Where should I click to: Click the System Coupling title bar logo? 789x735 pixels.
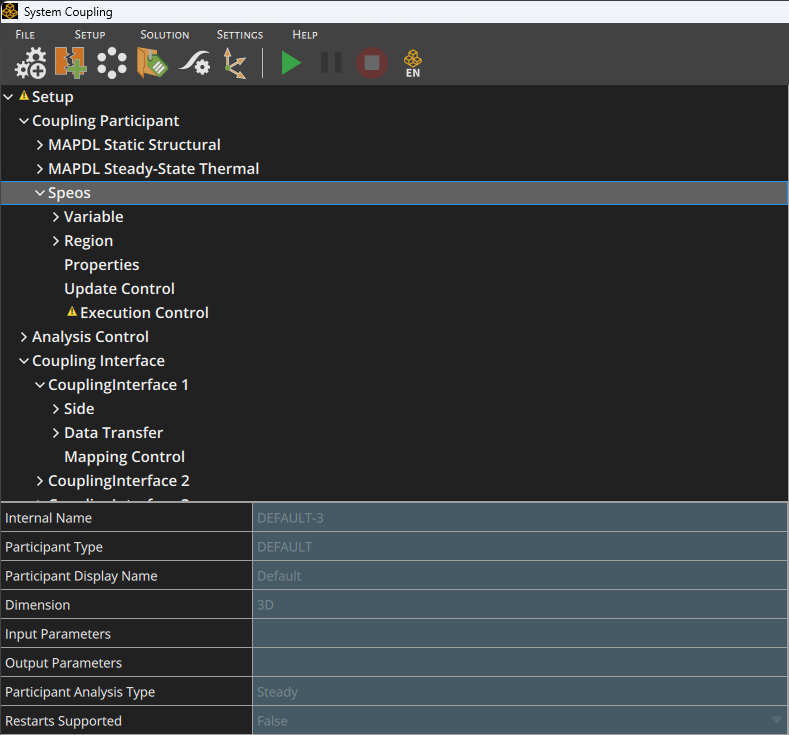pos(10,11)
